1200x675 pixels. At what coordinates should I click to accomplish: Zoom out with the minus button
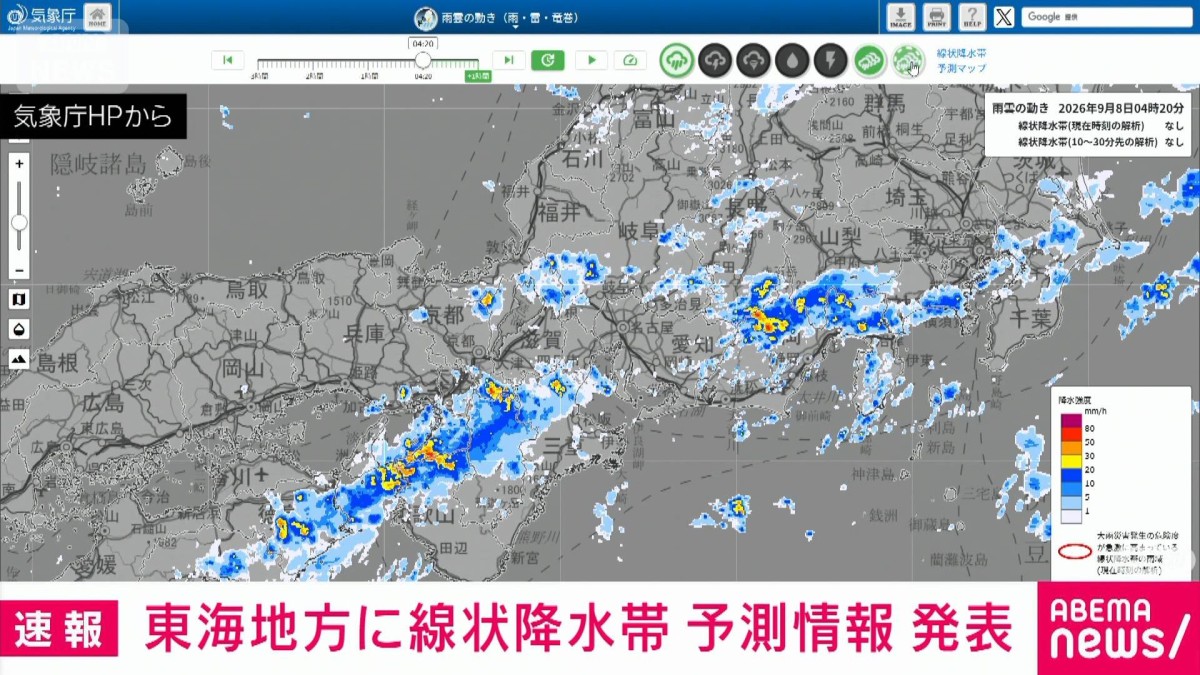[19, 270]
